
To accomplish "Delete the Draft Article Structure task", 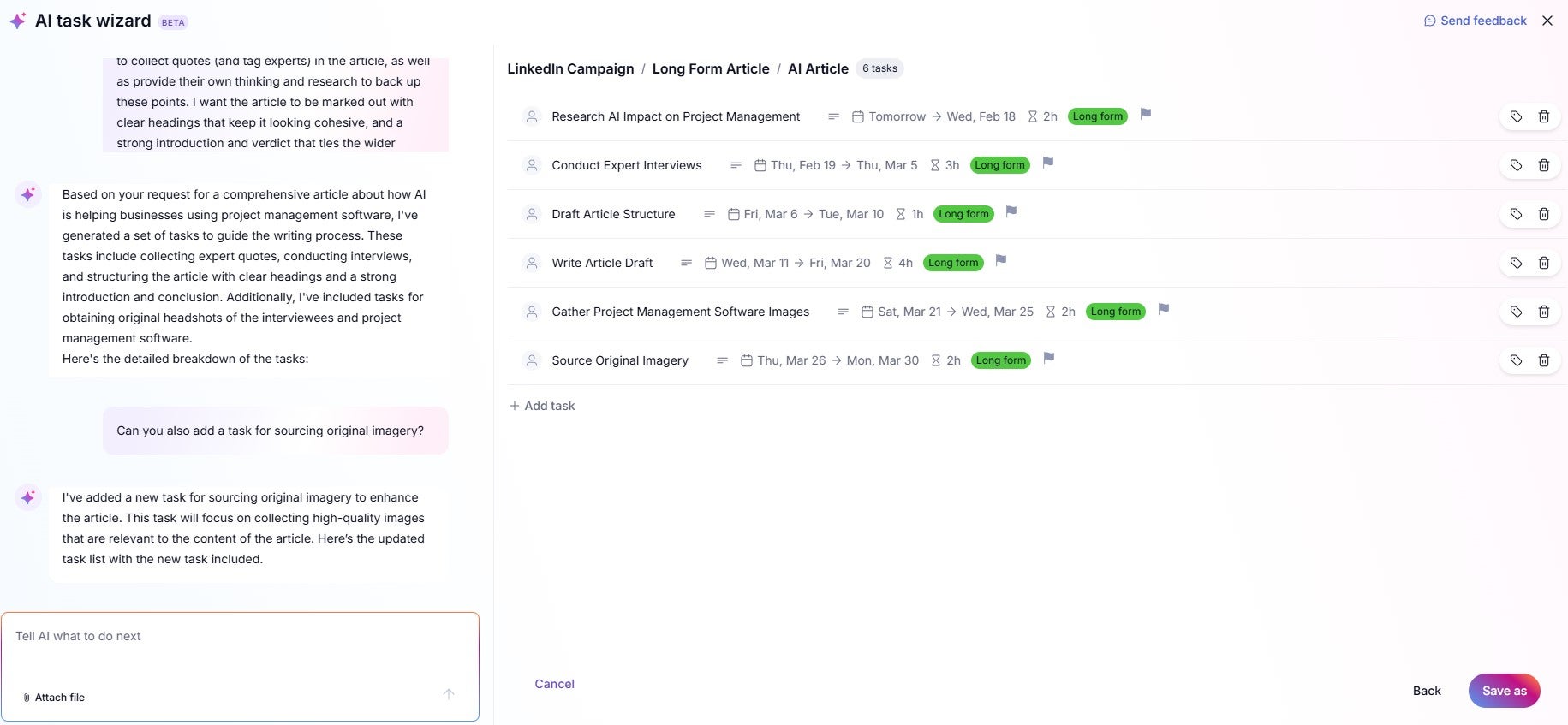I will click(1544, 214).
